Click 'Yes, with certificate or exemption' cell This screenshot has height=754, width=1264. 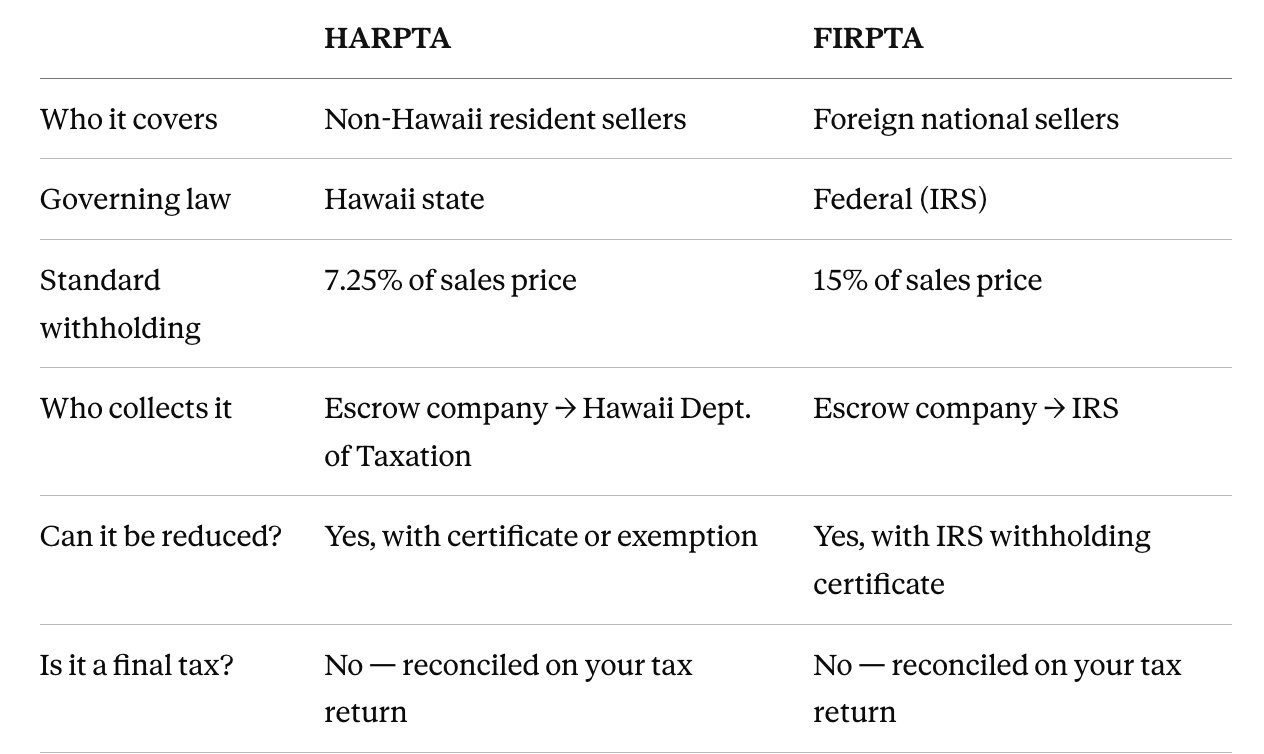(x=541, y=536)
